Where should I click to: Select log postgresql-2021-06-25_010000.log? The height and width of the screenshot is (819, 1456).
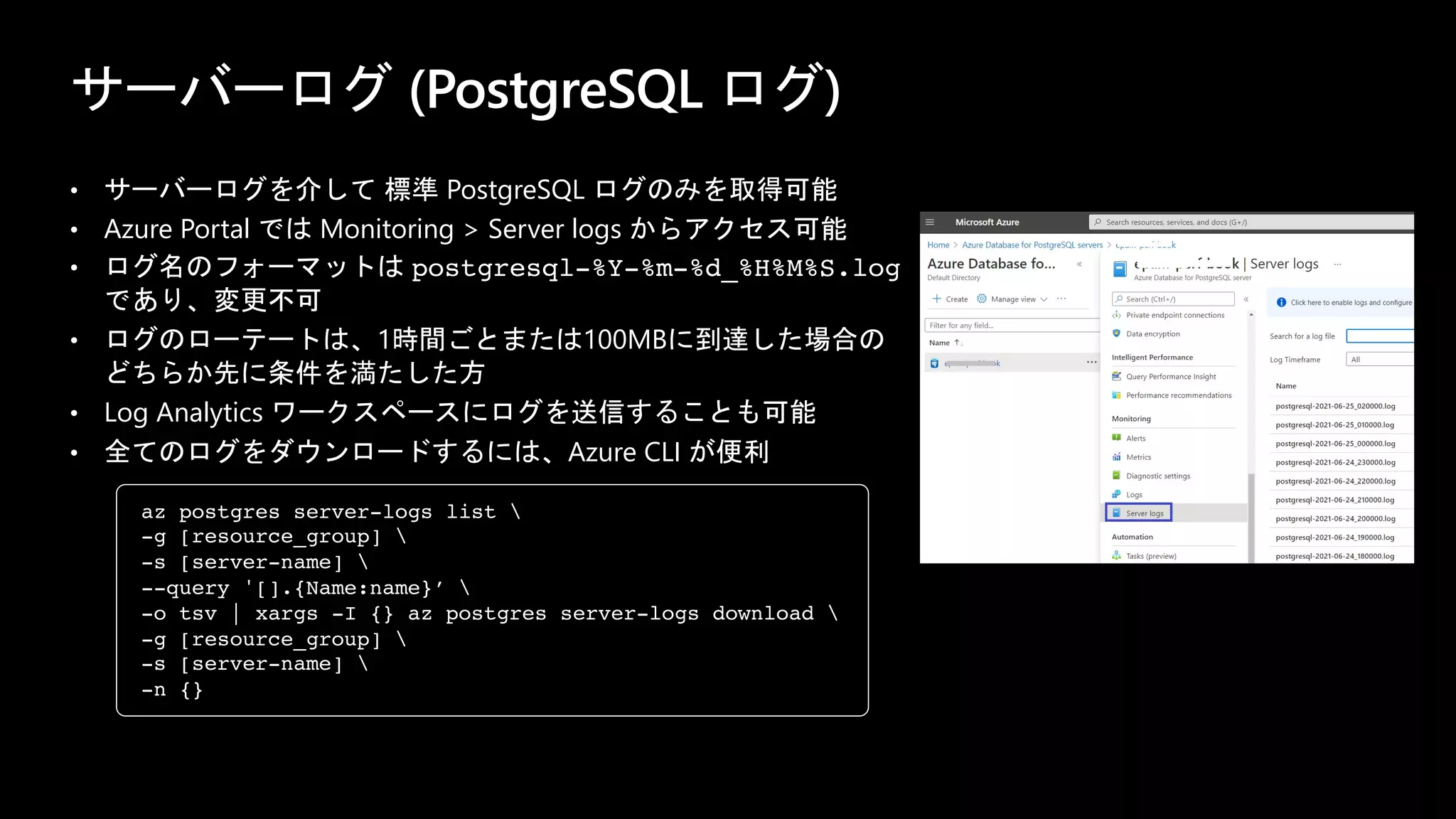(1334, 424)
